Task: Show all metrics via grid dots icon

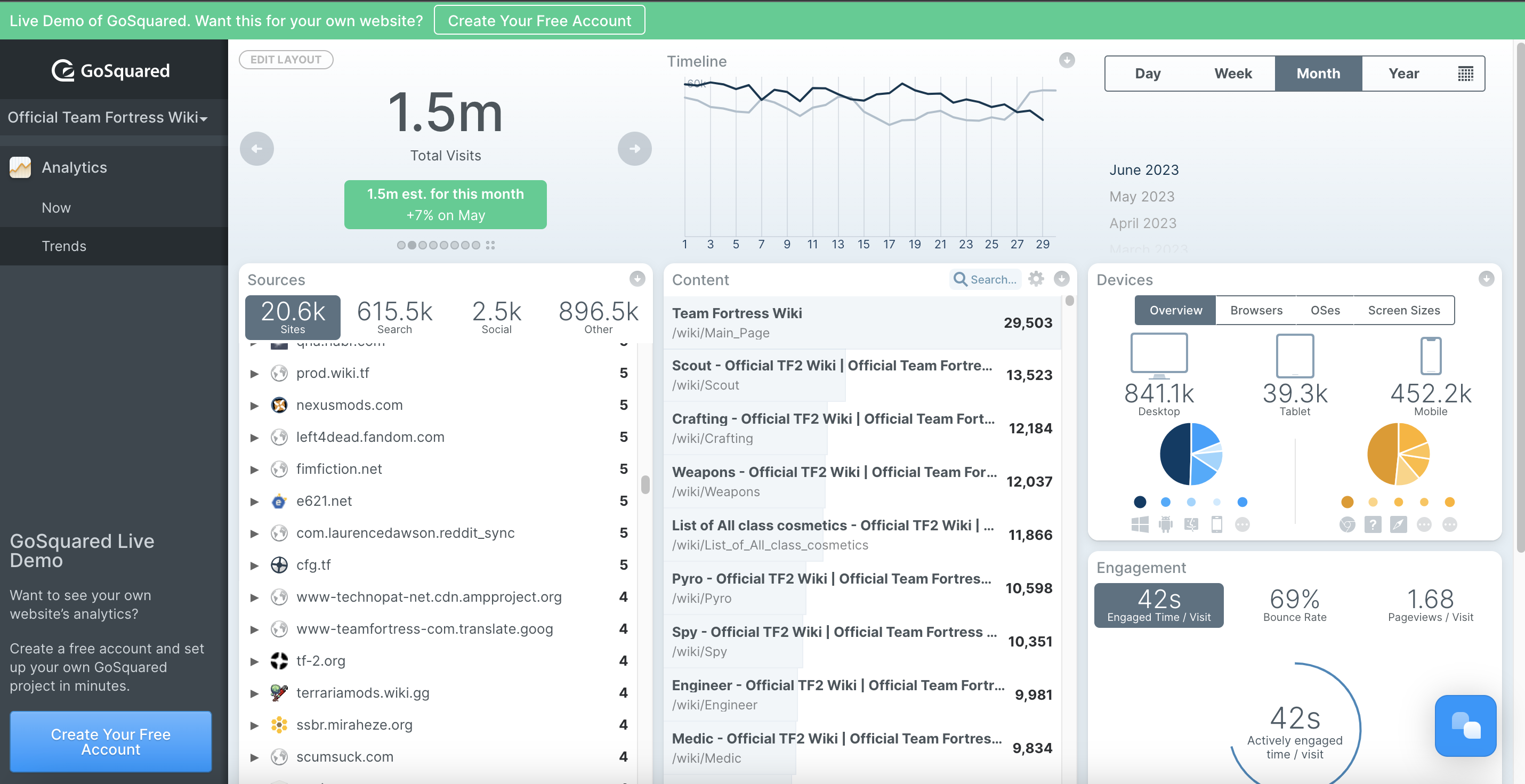Action: 490,245
